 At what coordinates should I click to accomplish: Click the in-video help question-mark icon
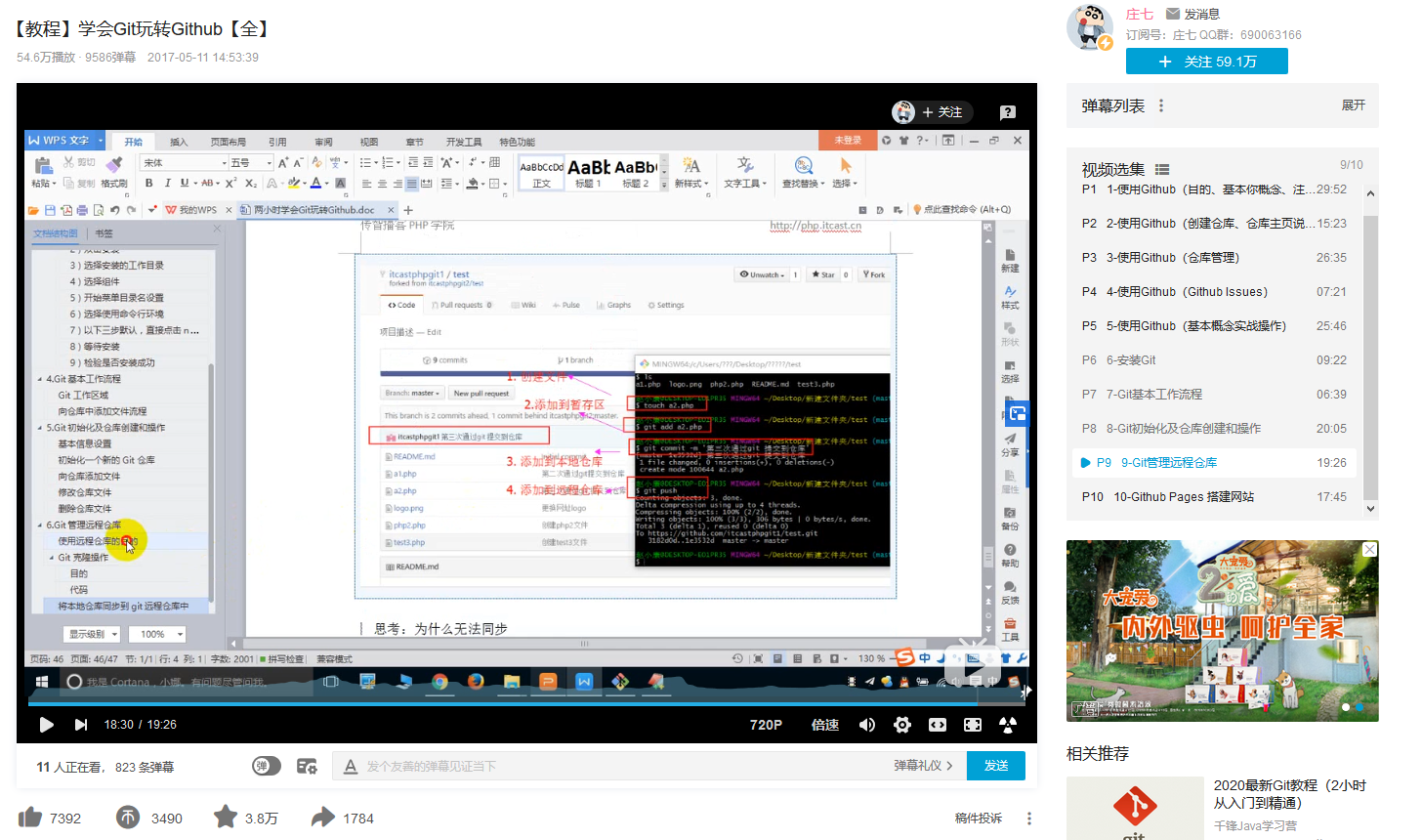pyautogui.click(x=1008, y=112)
